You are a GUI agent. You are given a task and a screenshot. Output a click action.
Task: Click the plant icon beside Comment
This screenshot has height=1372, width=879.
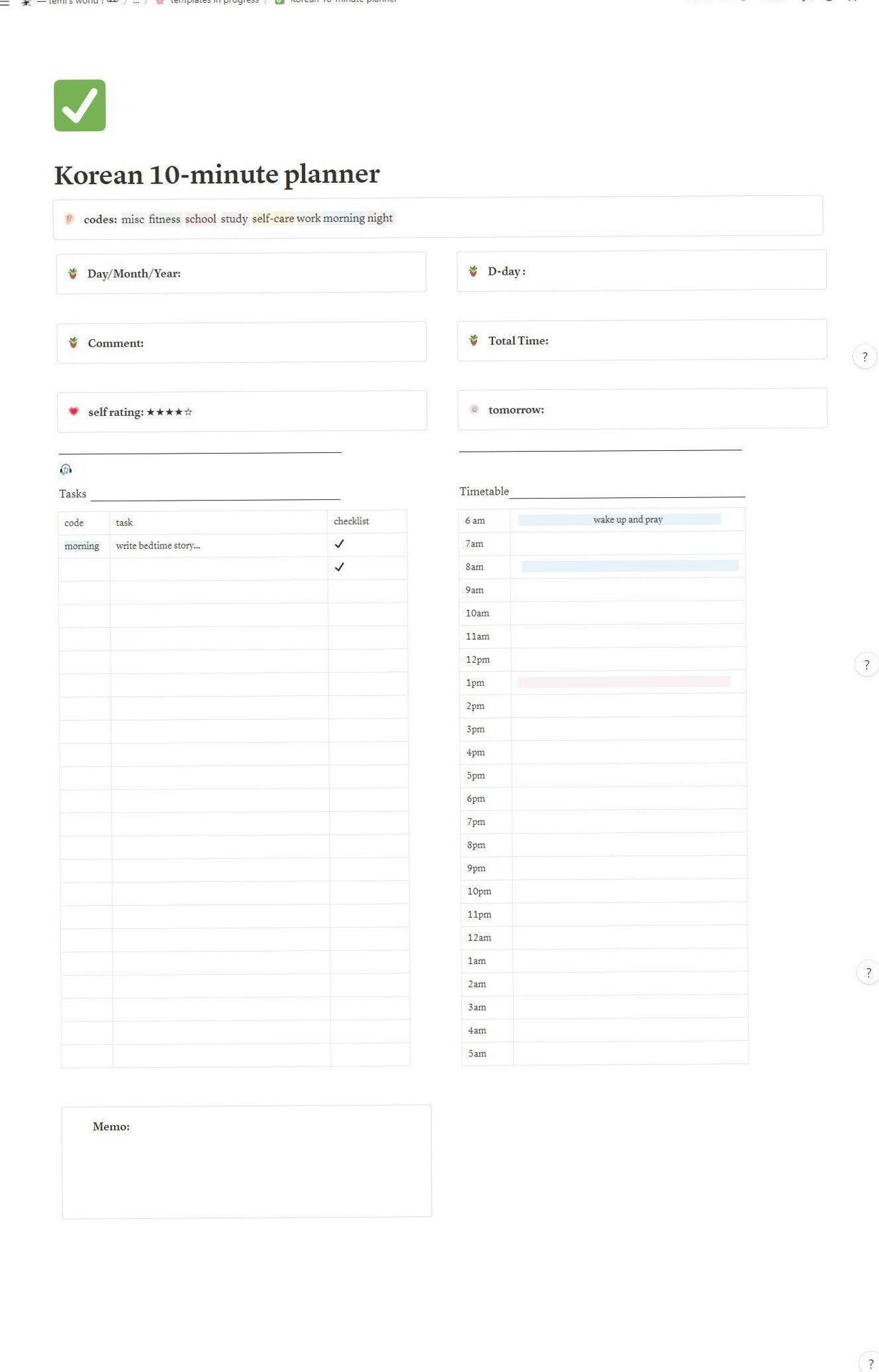point(73,342)
